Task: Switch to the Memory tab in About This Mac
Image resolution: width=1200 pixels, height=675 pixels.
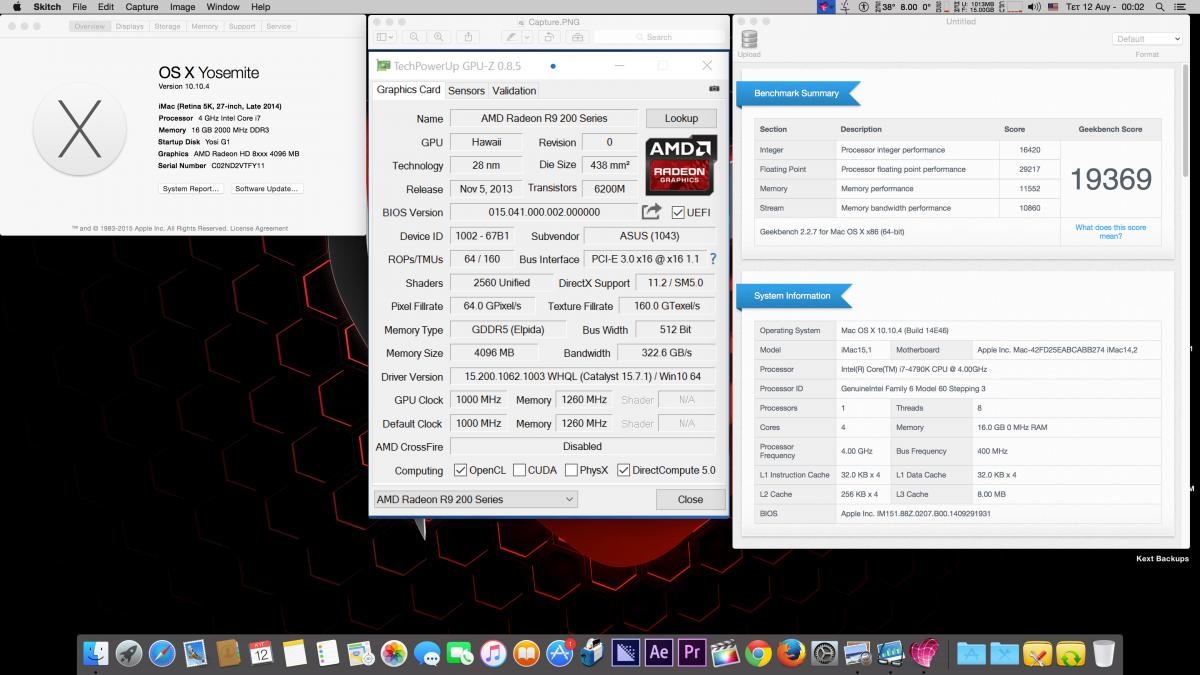Action: click(x=205, y=27)
